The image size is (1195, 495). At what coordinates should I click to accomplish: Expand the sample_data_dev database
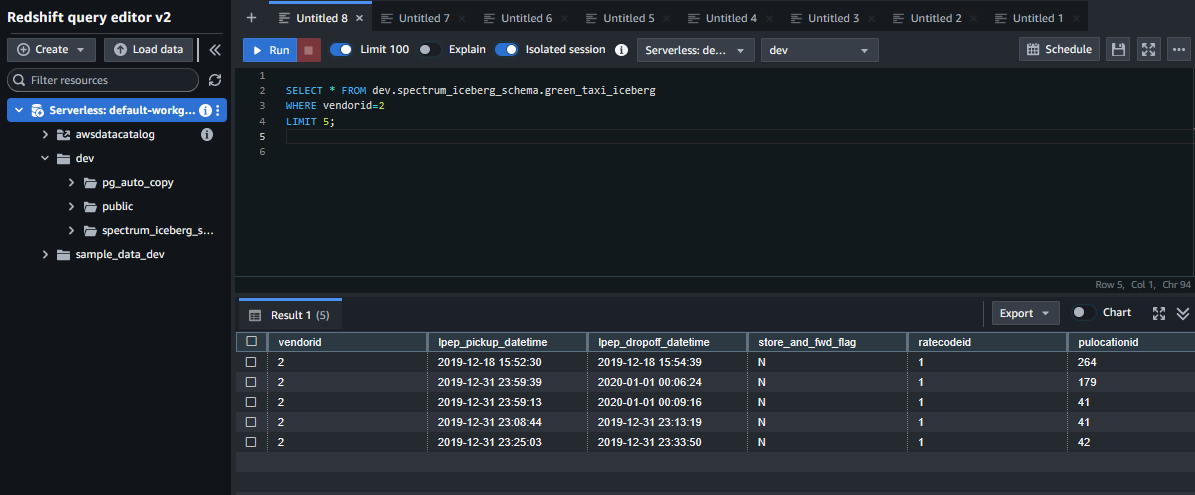[46, 254]
